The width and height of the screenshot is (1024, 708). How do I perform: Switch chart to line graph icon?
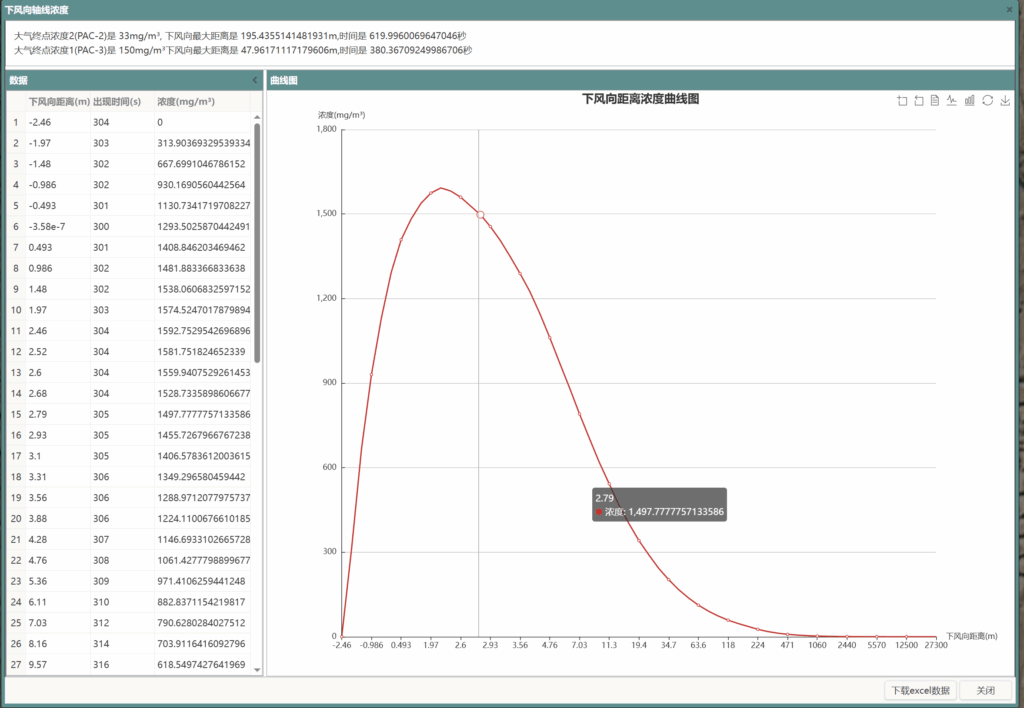tap(952, 100)
